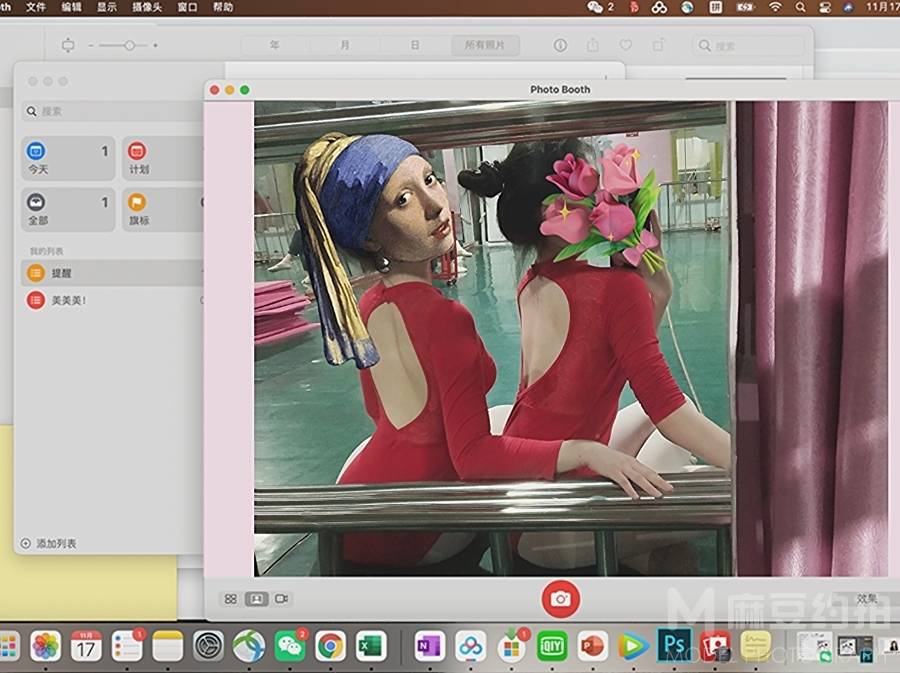Launch Excel from the Dock
Screen dimensions: 900x673
tap(371, 647)
